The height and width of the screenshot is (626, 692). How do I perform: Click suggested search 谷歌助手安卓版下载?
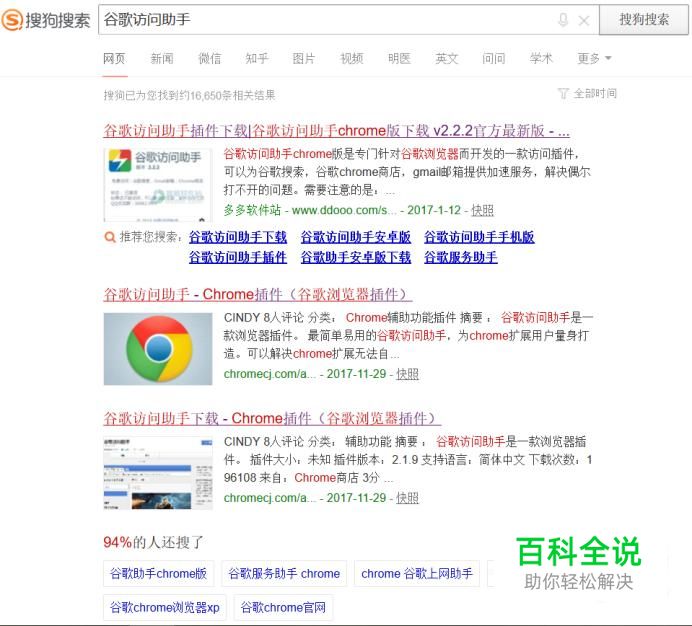356,257
